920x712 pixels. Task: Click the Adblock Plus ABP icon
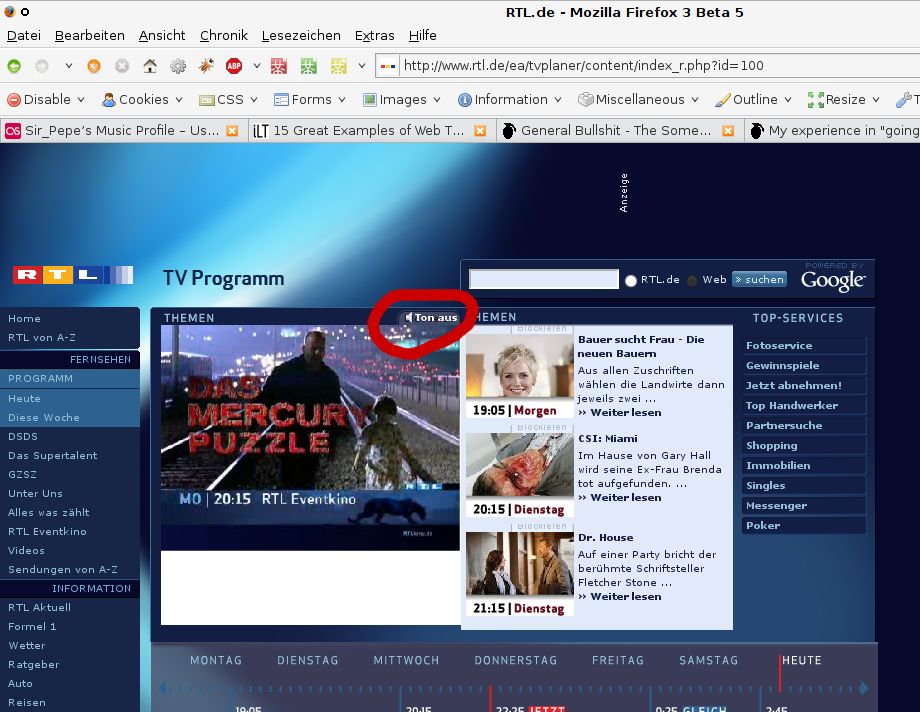coord(234,66)
